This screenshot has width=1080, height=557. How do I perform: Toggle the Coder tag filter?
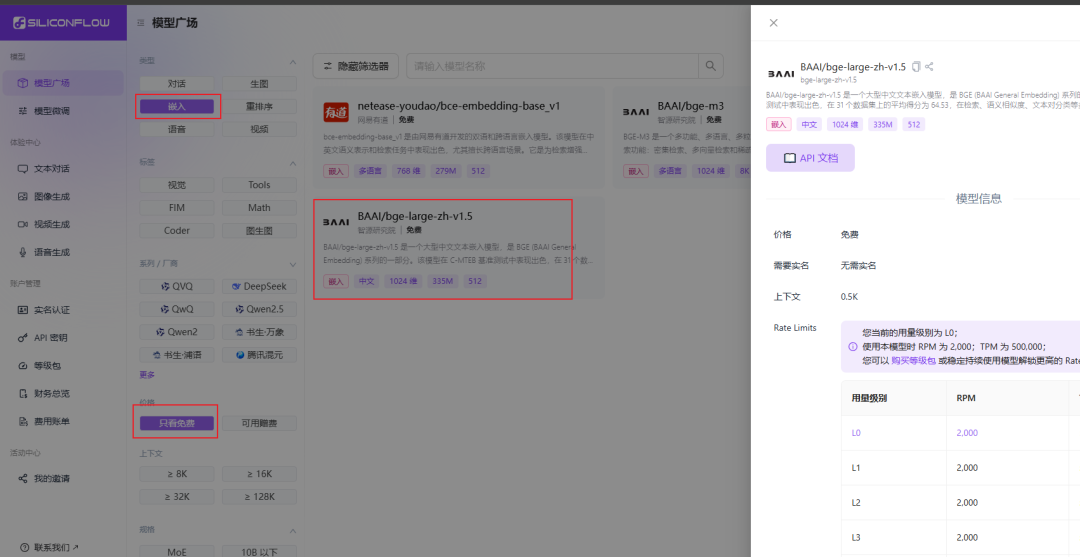coord(176,231)
